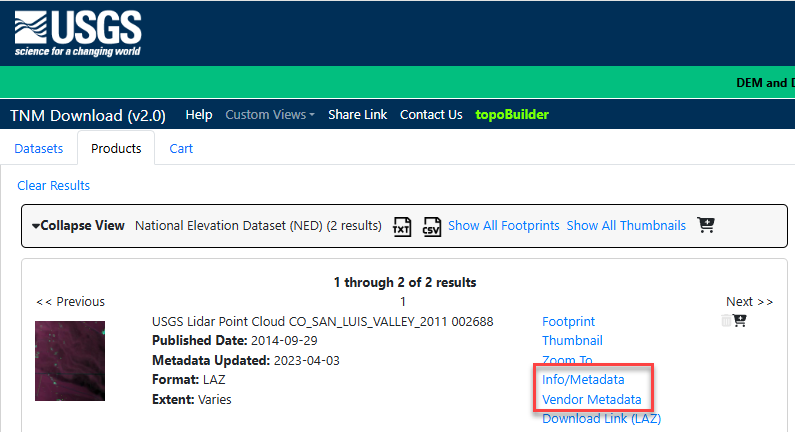This screenshot has width=795, height=432.
Task: Click the Thumbnail link
Action: [572, 340]
